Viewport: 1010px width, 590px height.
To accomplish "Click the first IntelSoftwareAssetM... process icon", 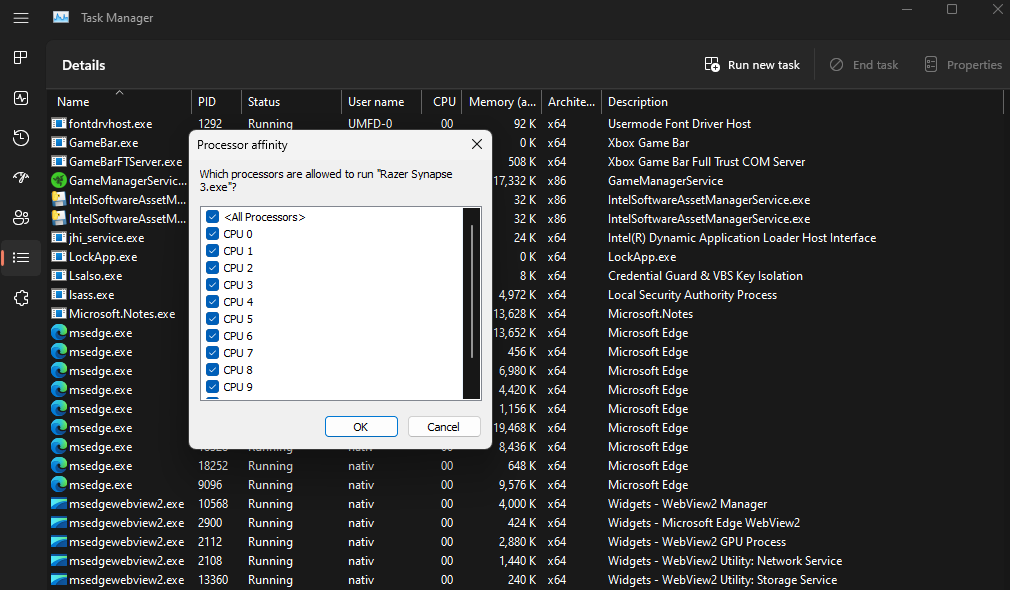I will pyautogui.click(x=59, y=200).
